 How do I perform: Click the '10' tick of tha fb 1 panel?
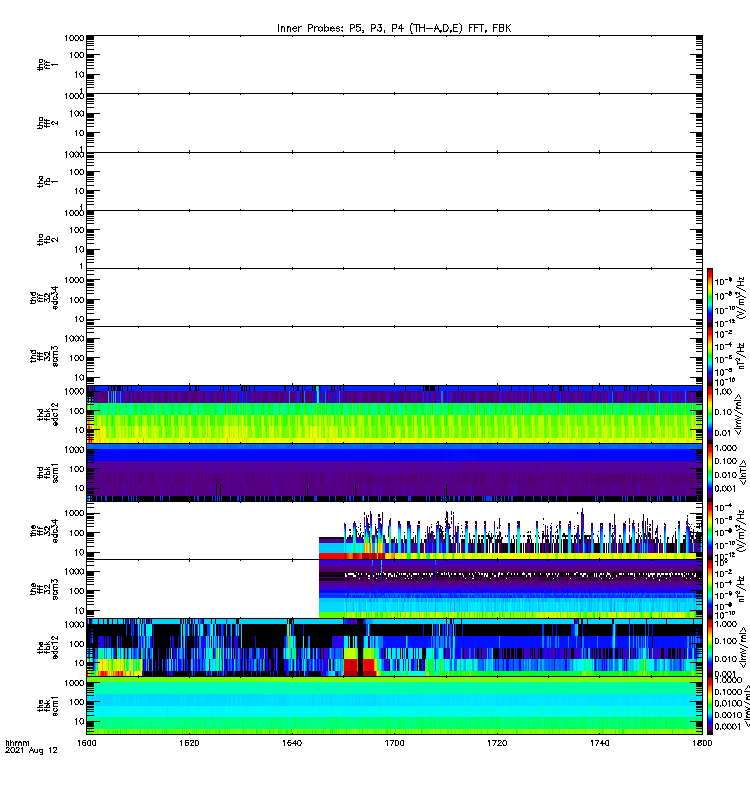(79, 191)
